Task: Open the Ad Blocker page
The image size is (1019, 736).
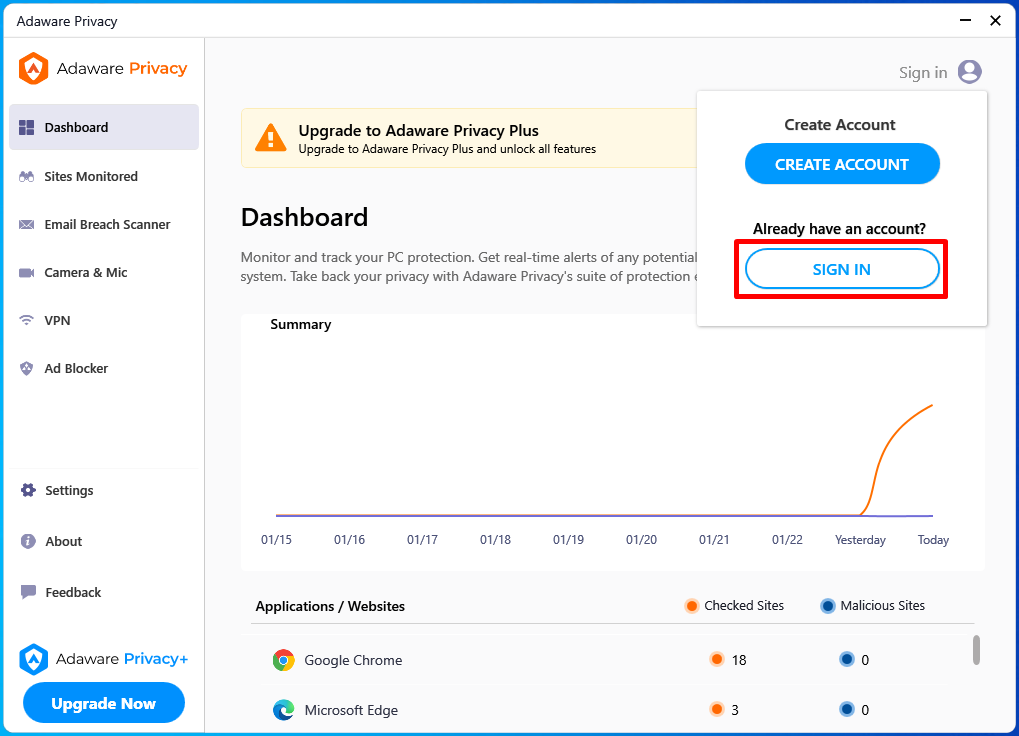Action: pos(76,368)
